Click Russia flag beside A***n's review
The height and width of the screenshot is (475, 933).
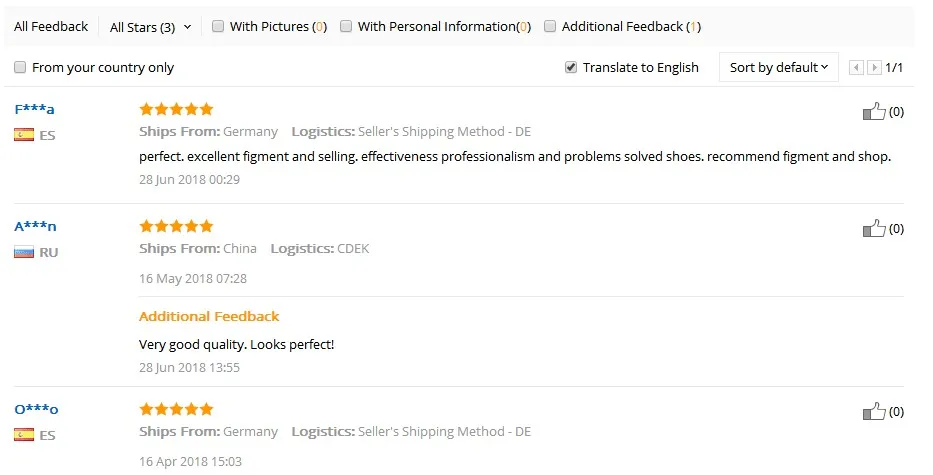click(24, 252)
